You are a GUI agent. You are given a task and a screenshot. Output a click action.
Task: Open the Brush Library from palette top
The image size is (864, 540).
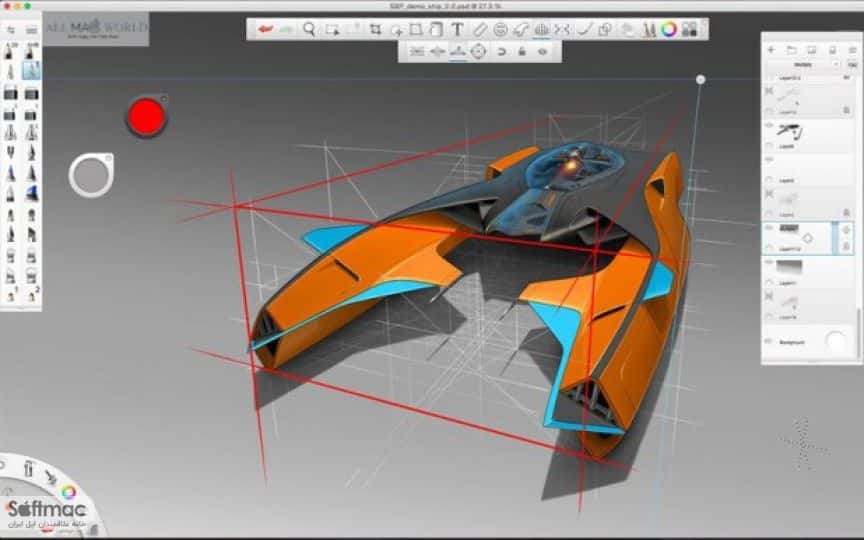[x=31, y=30]
